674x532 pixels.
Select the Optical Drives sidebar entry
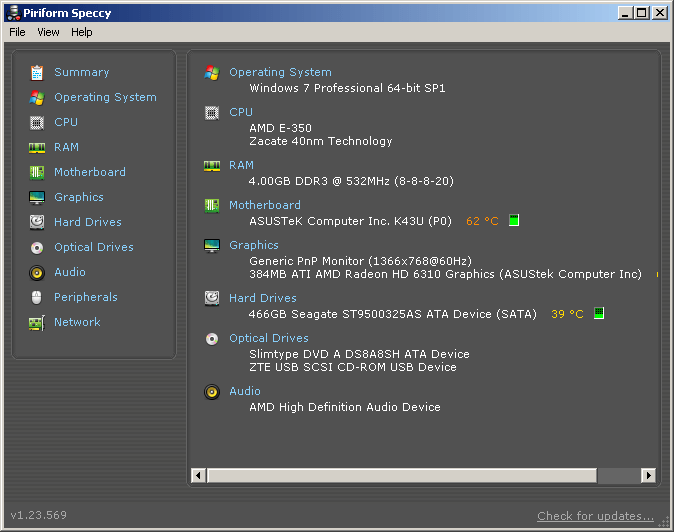click(x=94, y=247)
